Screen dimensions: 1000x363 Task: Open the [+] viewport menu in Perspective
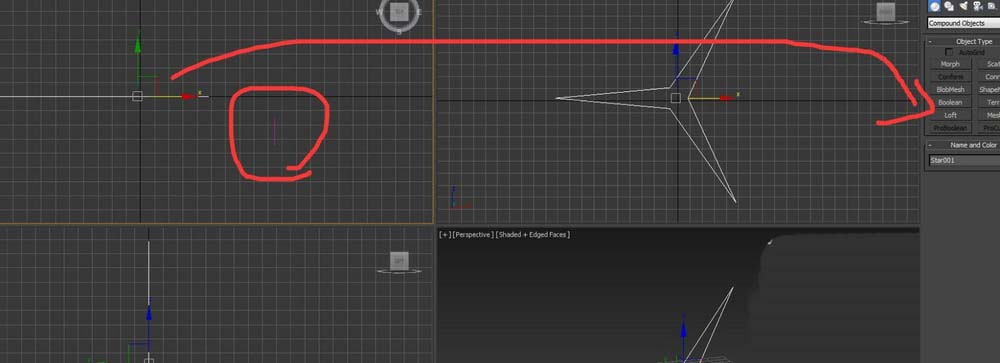pos(445,235)
